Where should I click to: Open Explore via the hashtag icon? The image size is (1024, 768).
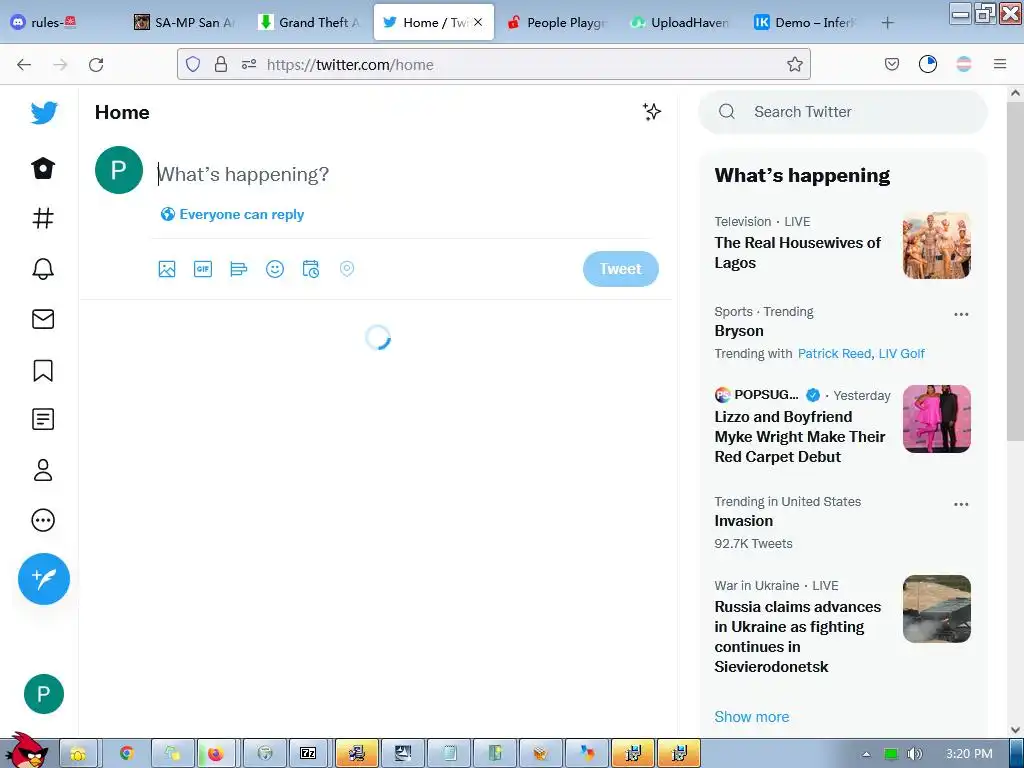coord(43,218)
